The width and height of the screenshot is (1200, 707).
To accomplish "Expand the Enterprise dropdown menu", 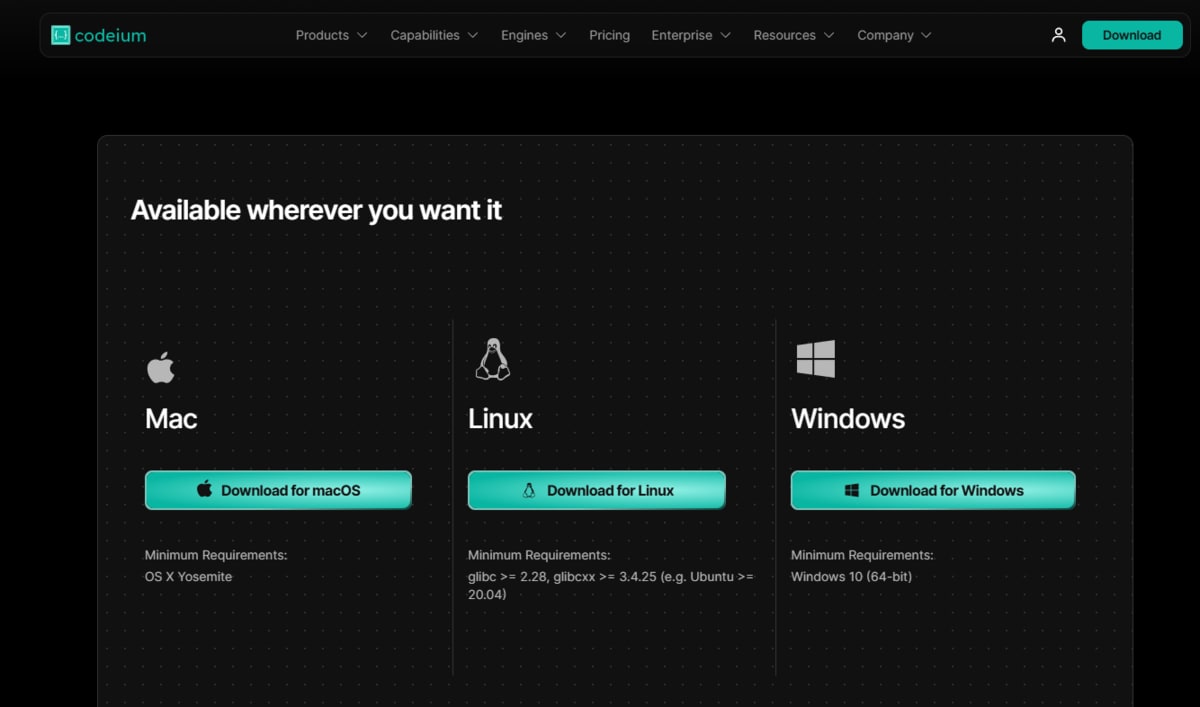I will (691, 35).
